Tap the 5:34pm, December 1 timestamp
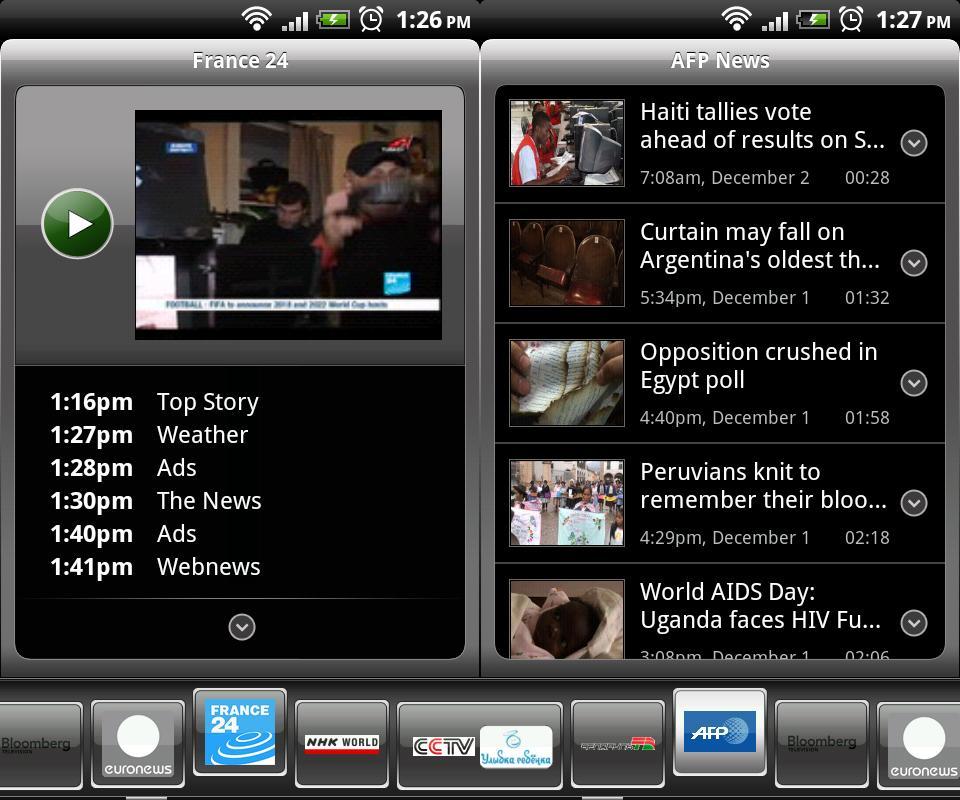The height and width of the screenshot is (800, 960). (x=725, y=298)
